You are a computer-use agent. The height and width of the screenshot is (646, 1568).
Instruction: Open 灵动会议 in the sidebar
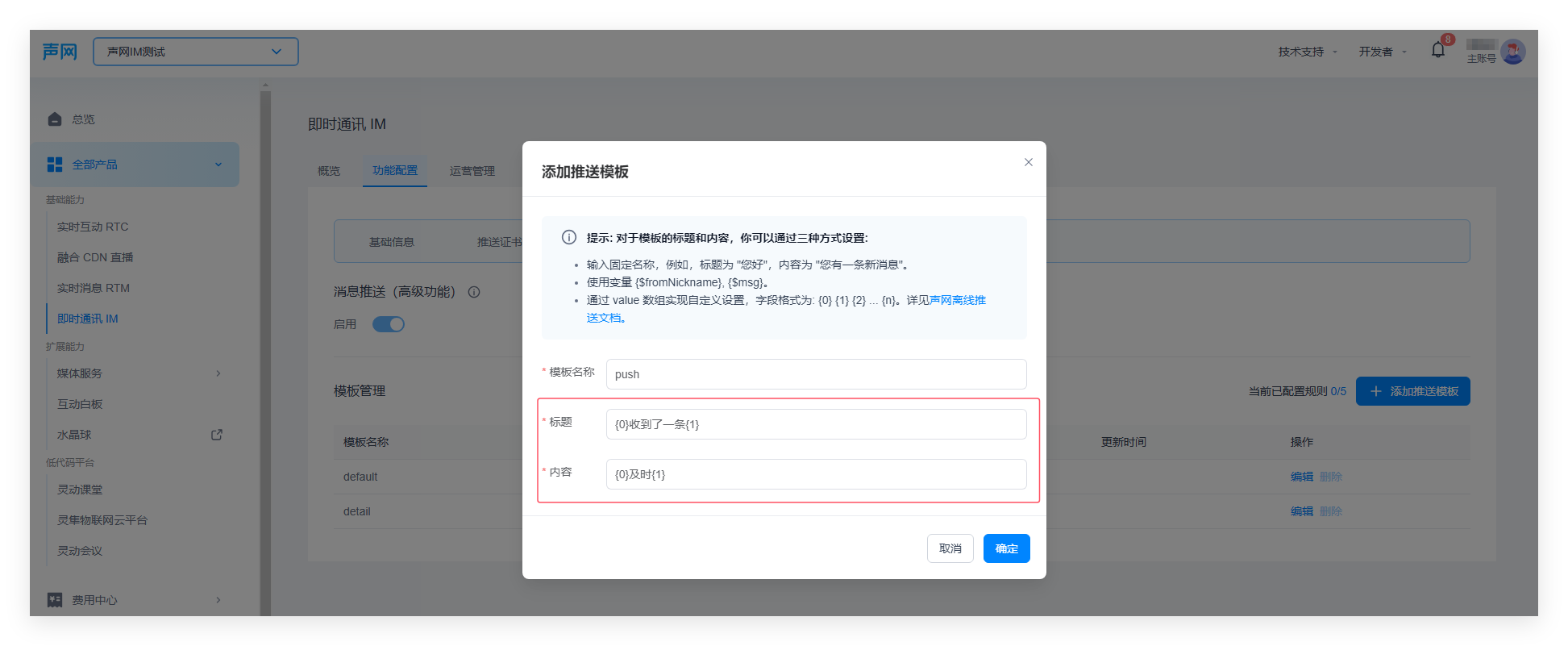(80, 551)
